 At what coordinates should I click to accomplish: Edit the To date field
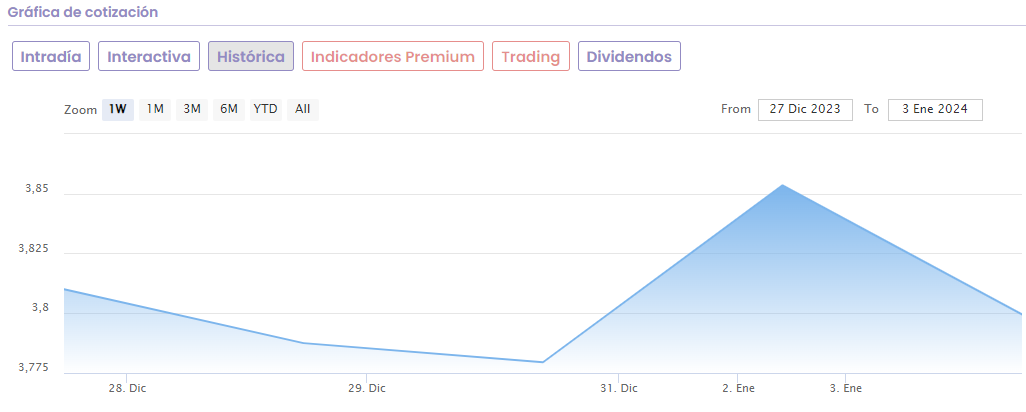click(934, 109)
